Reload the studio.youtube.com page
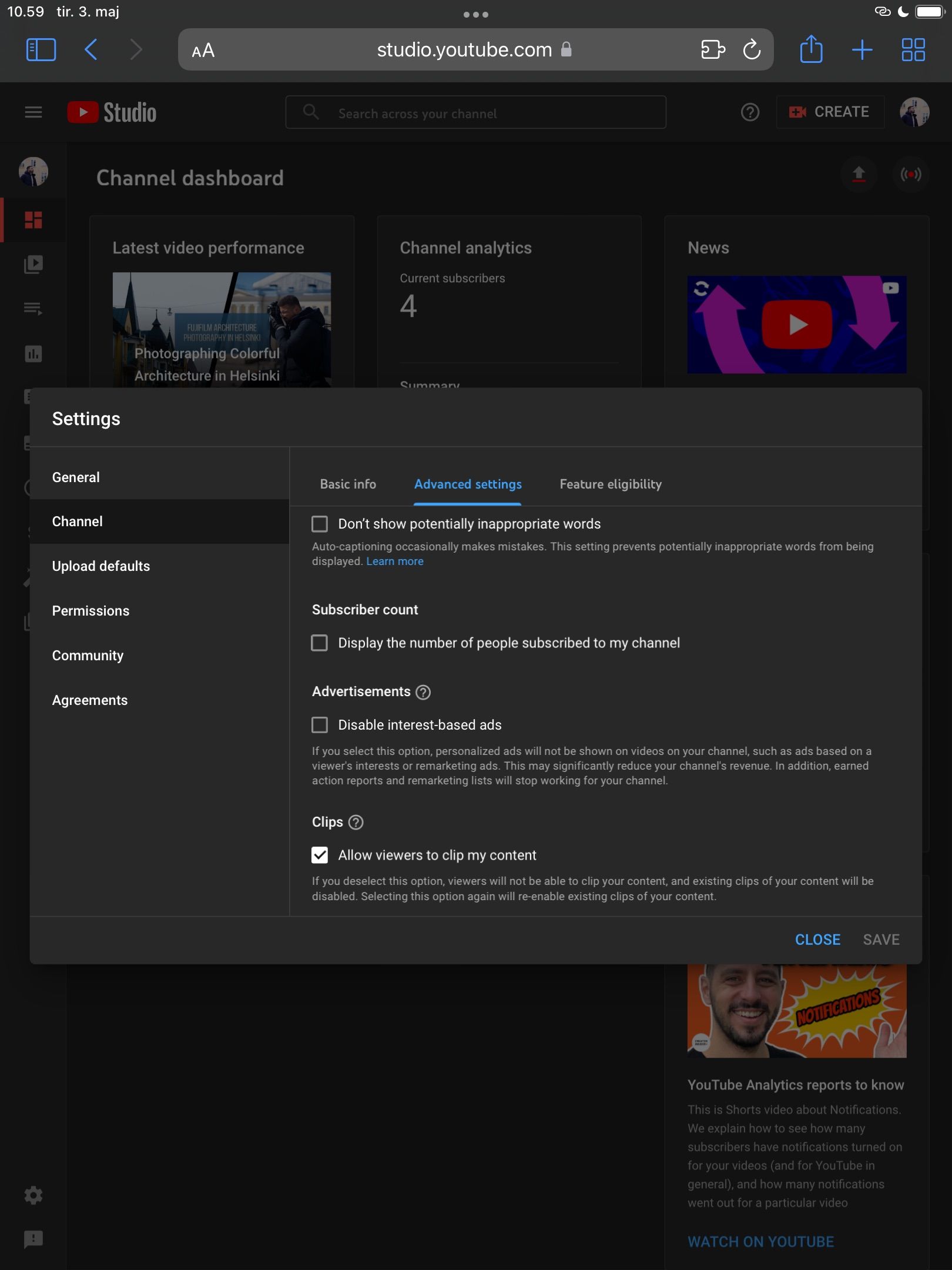 click(752, 50)
